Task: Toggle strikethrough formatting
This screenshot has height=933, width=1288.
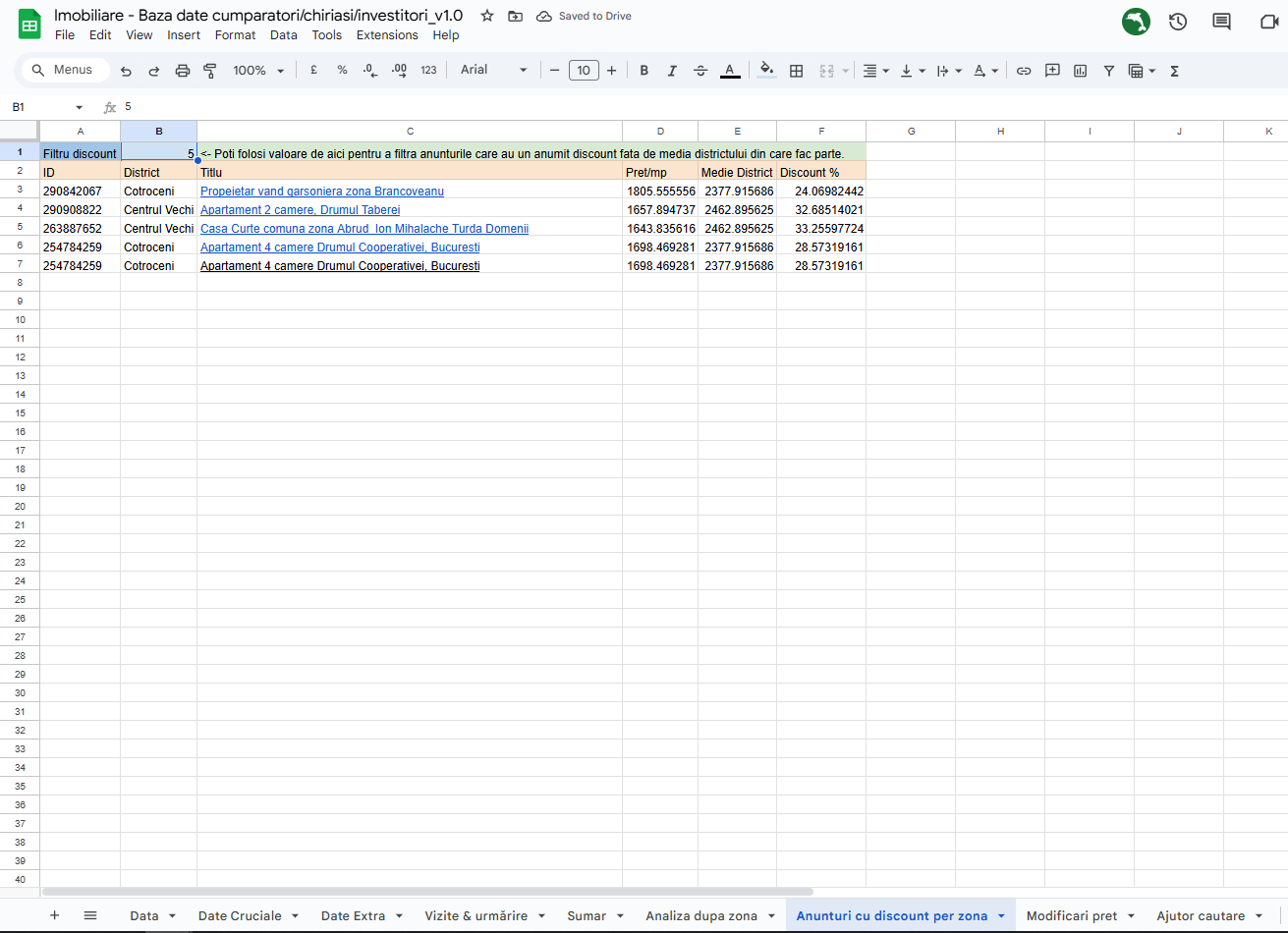Action: click(x=700, y=71)
